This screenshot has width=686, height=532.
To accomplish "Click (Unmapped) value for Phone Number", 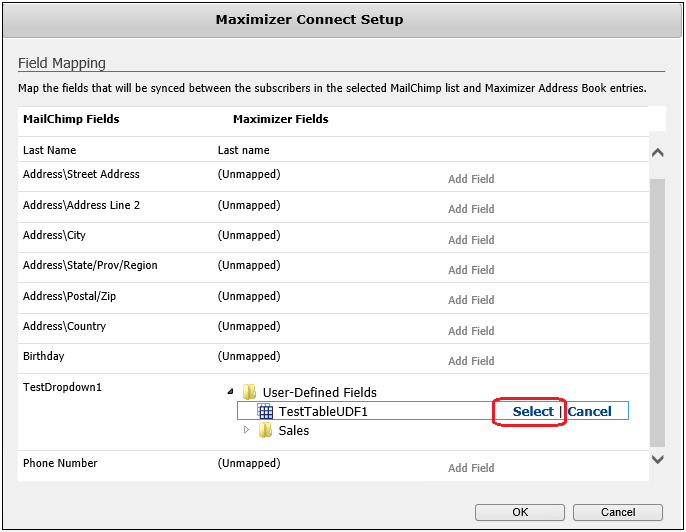I will [249, 463].
